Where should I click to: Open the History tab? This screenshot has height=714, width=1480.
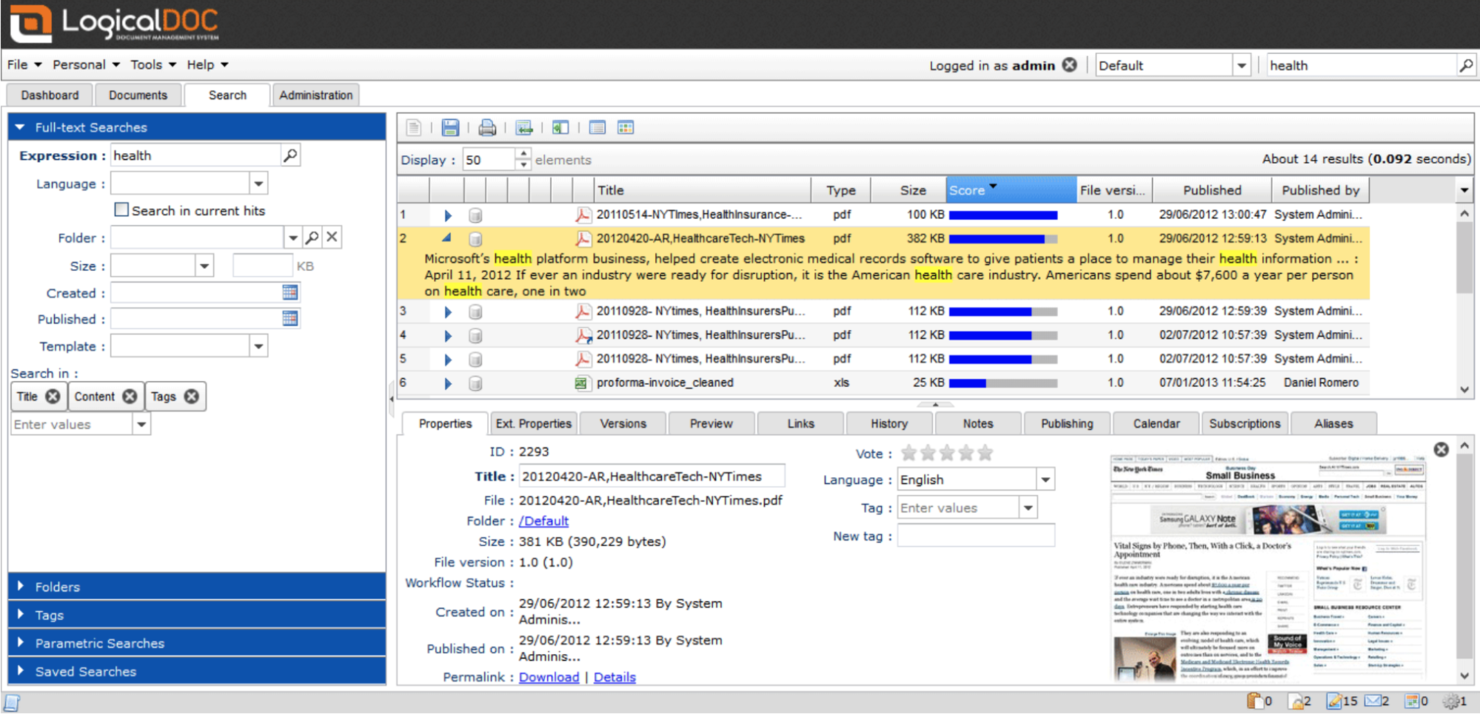(x=889, y=424)
